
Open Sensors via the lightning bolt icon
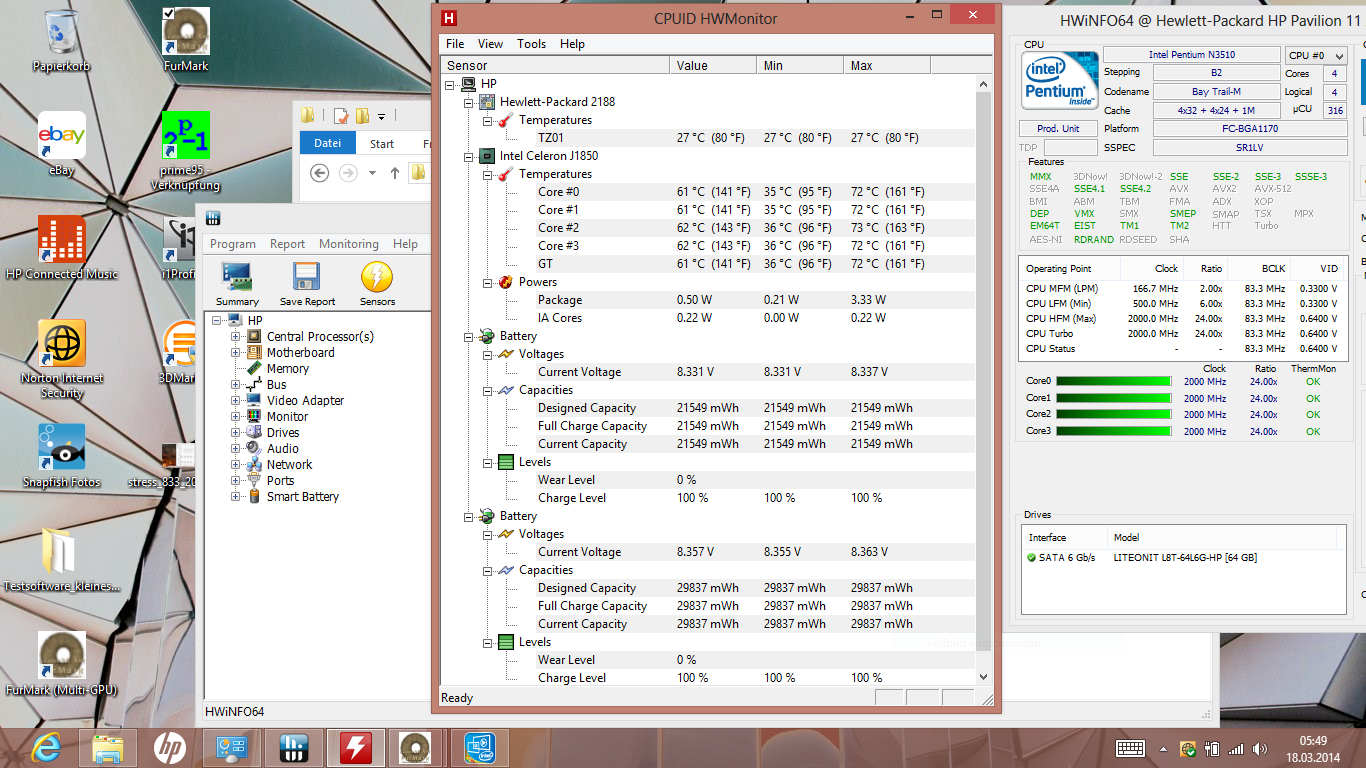[x=377, y=284]
